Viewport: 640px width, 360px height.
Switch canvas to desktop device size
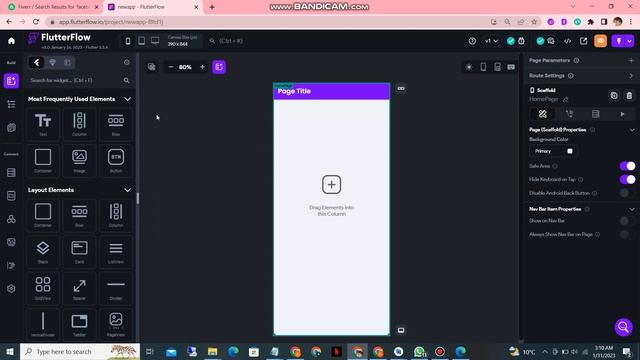155,41
